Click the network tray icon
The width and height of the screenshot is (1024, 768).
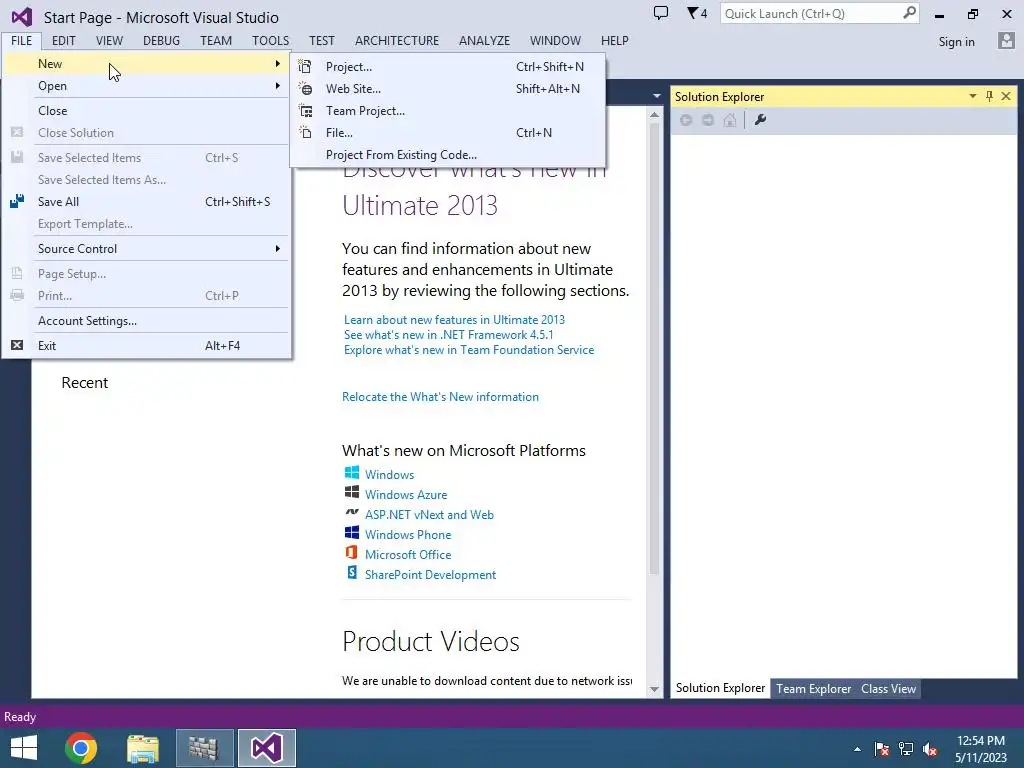[906, 749]
